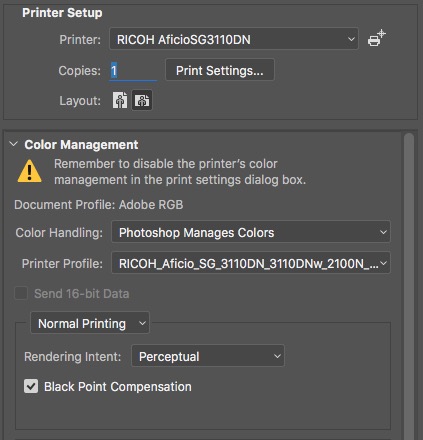Open the Rendering Intent Perceptual dropdown
The image size is (423, 440).
coord(208,356)
